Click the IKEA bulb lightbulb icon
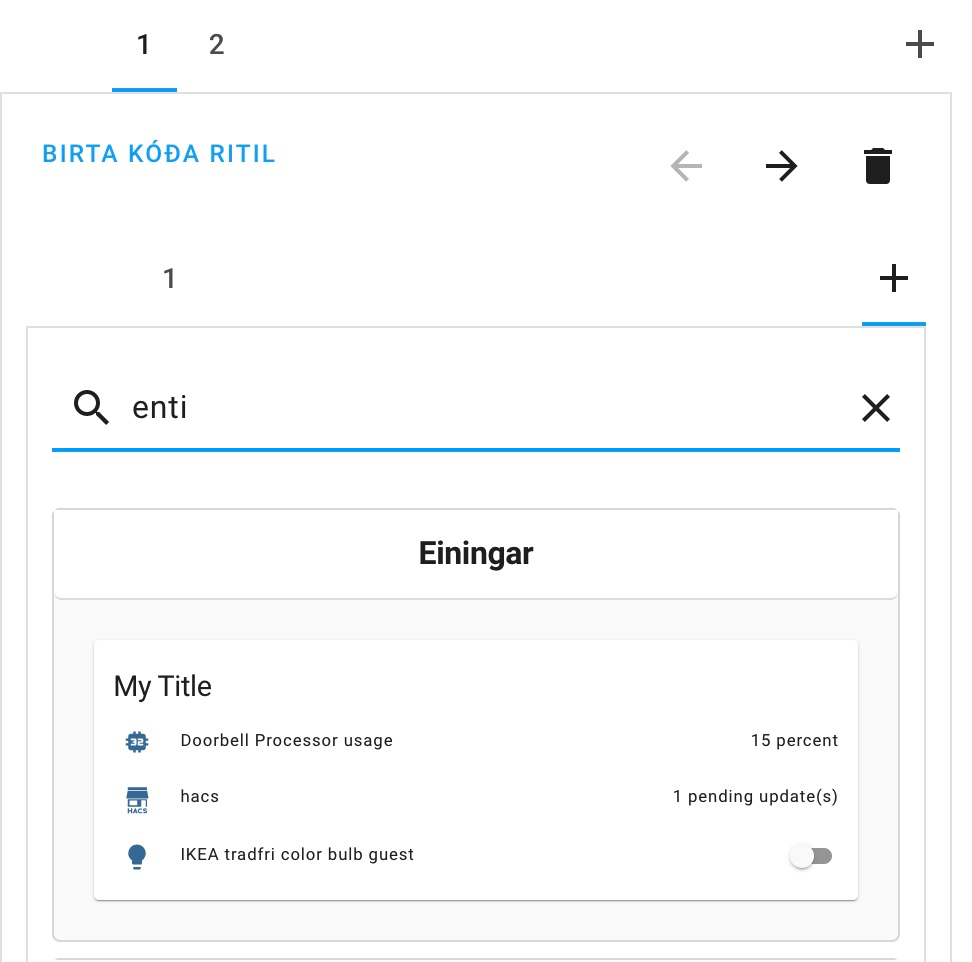Screen dimensions: 972x962 point(137,856)
